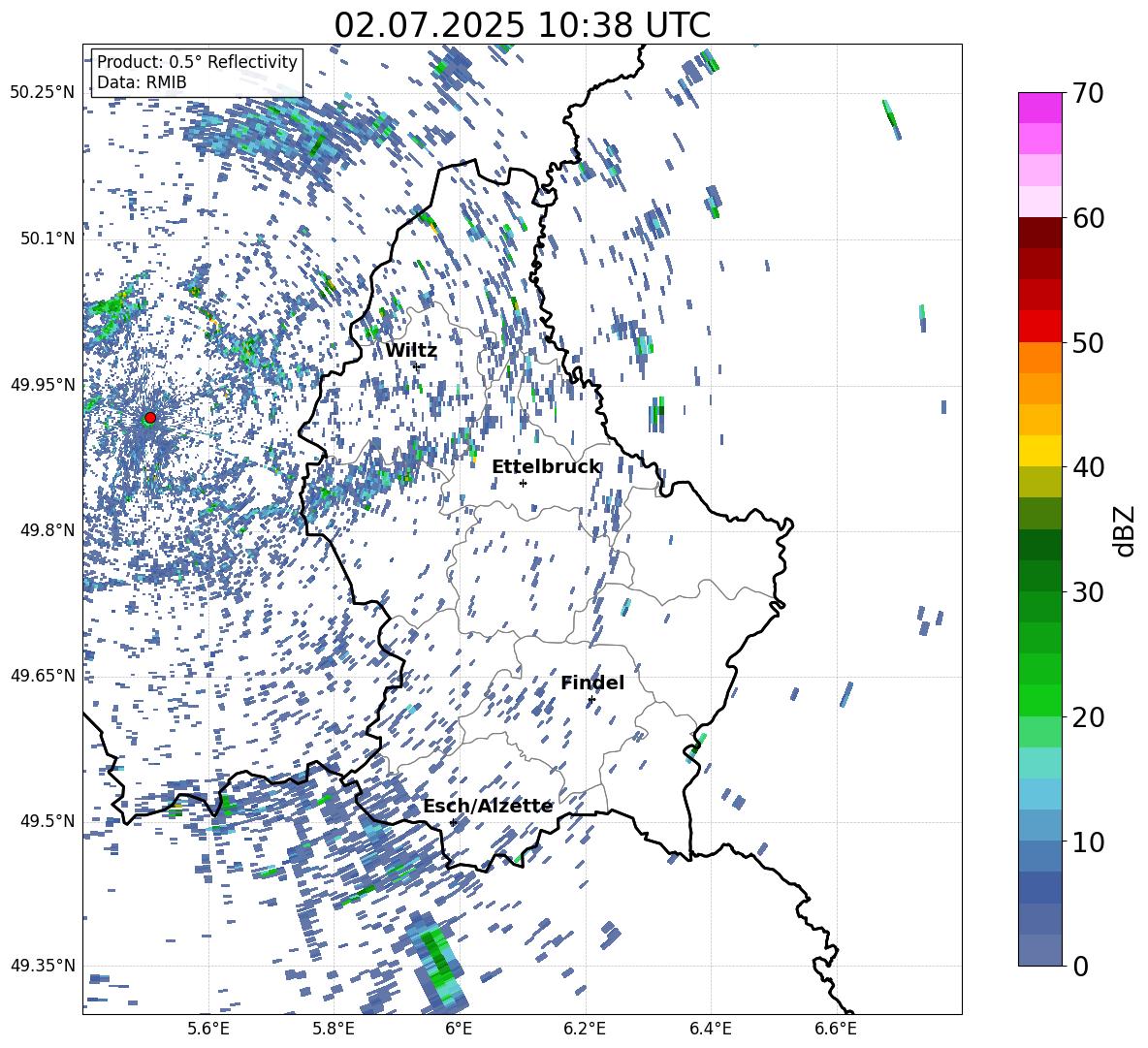
Task: Click the 5.8°E longitude label
Action: pos(335,1029)
